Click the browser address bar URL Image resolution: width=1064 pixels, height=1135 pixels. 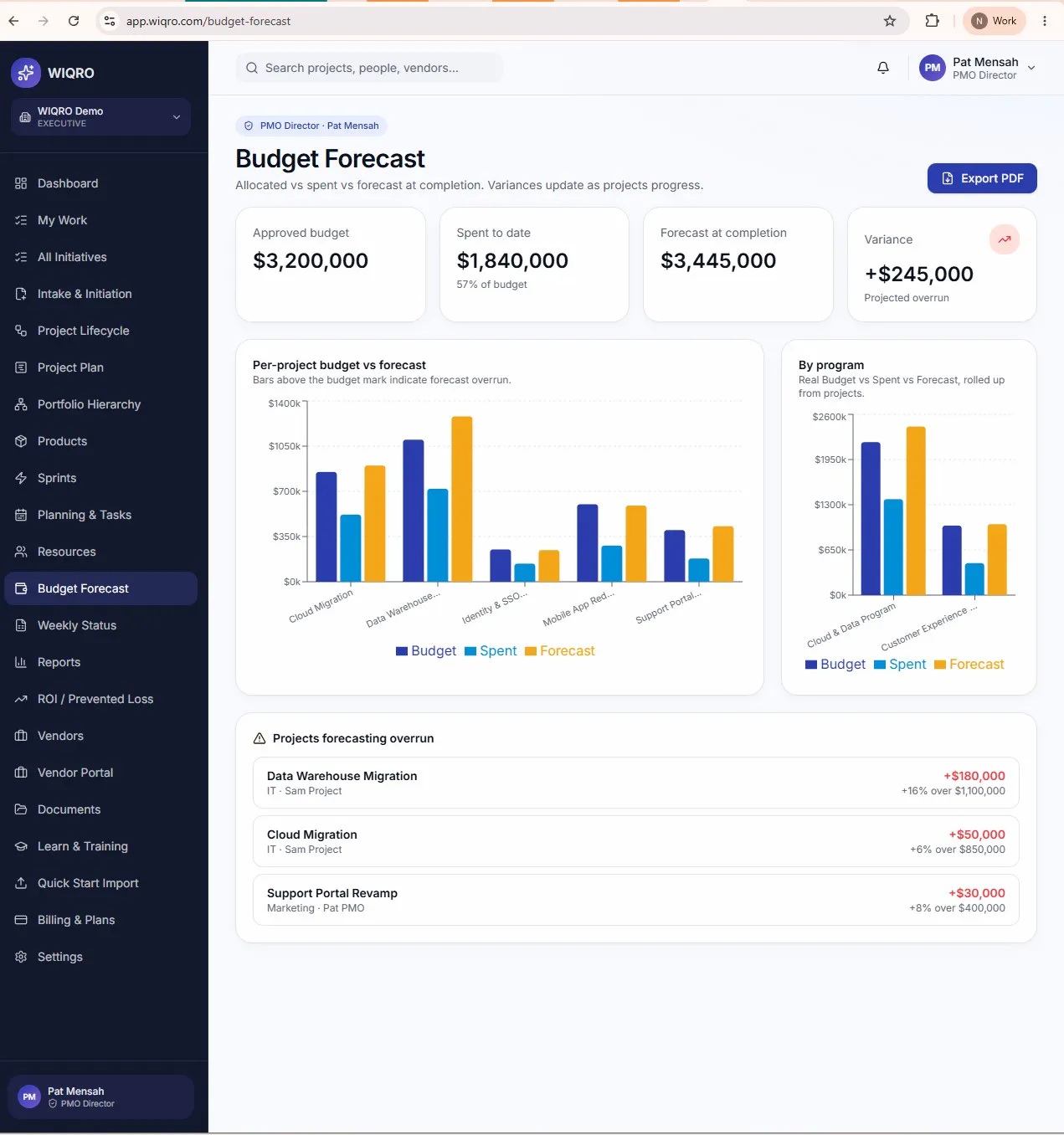click(208, 21)
